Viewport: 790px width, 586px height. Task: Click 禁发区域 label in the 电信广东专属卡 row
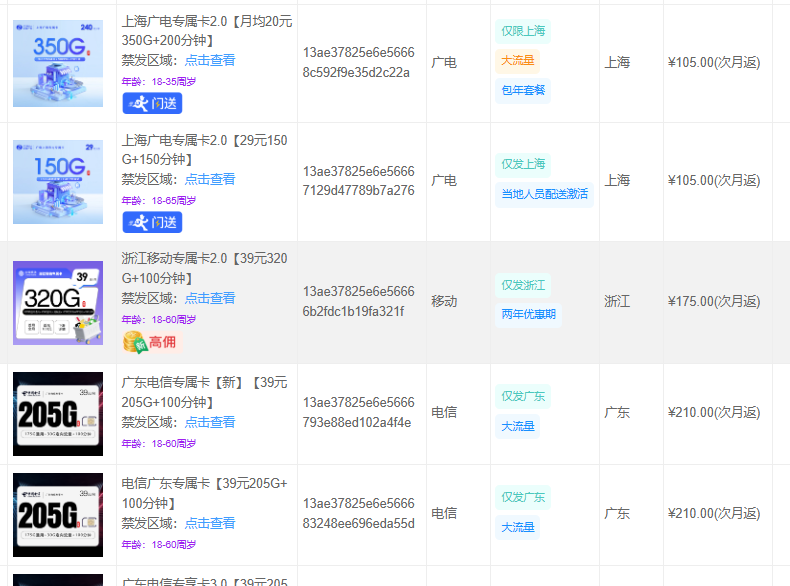tap(150, 523)
